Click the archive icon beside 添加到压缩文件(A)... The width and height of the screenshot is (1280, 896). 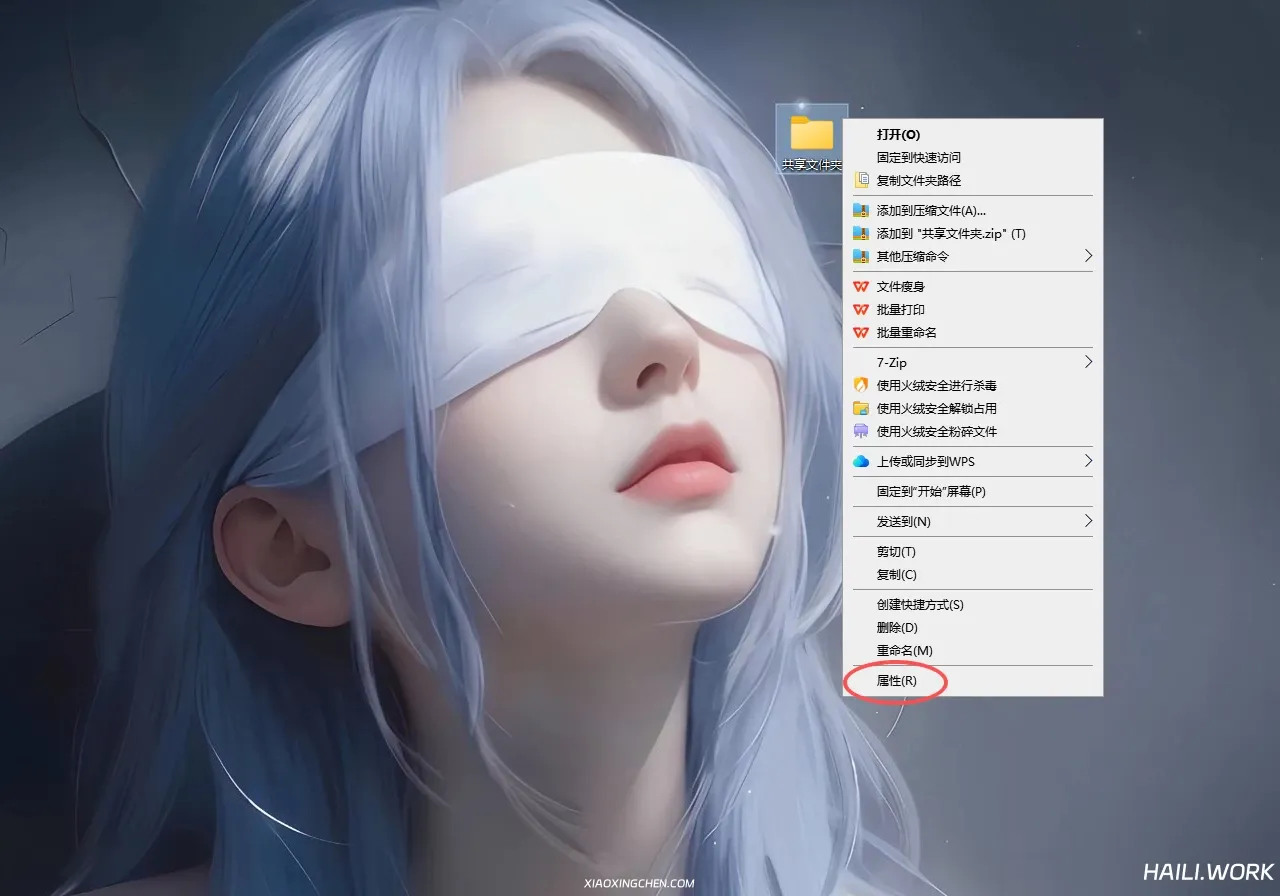[861, 211]
